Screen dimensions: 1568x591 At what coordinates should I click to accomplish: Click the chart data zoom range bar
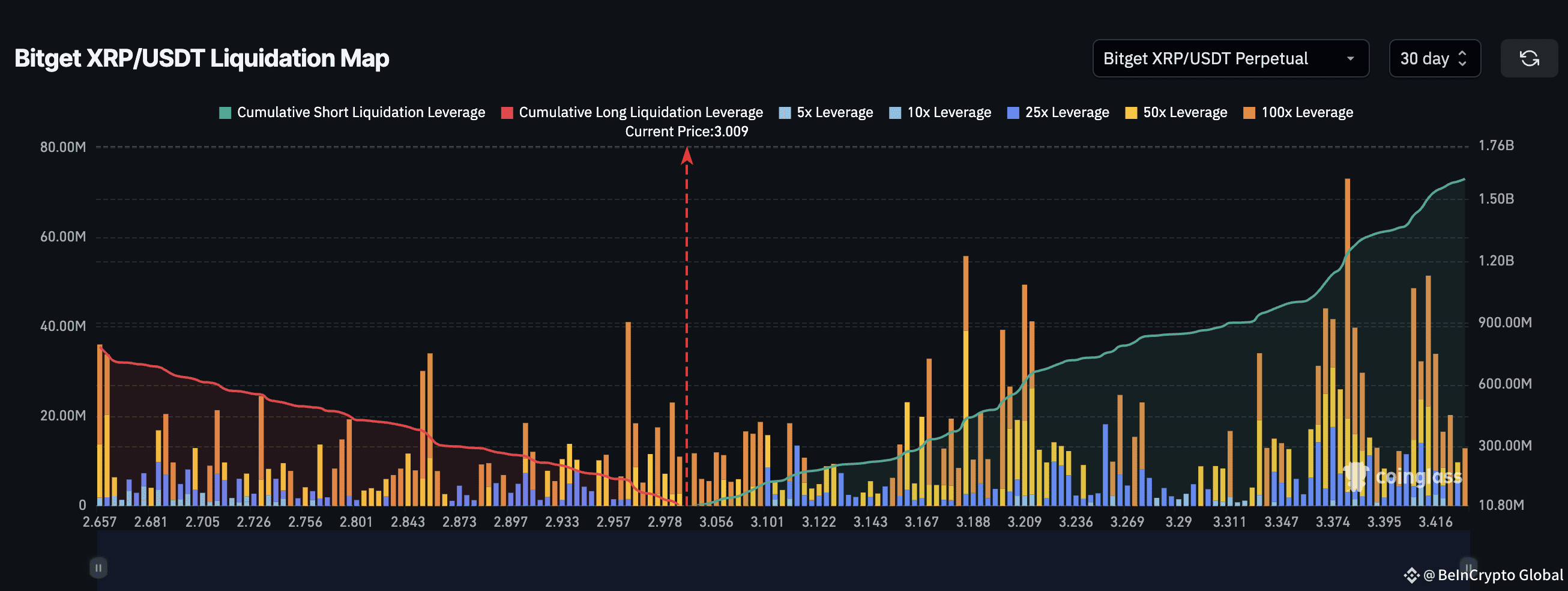(x=783, y=560)
